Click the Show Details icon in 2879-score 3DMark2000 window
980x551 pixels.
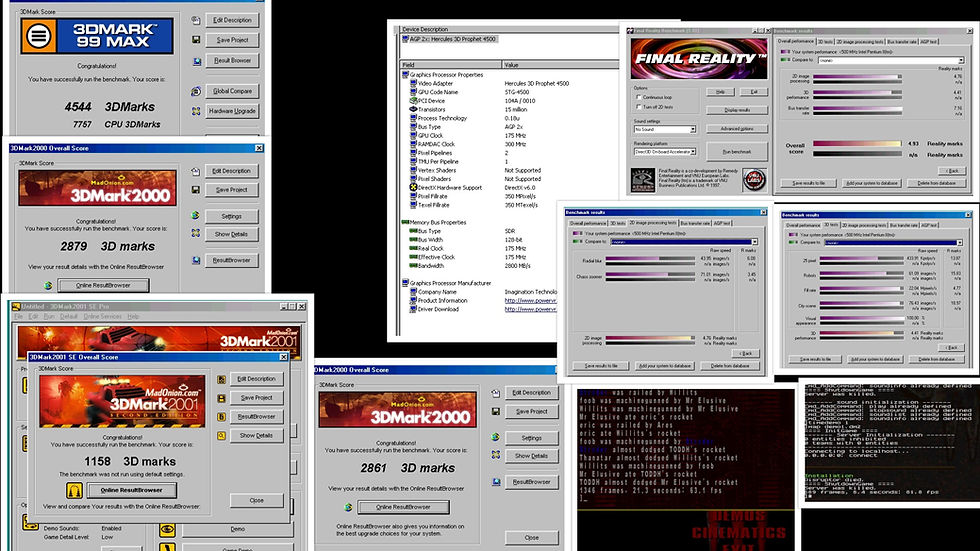click(x=196, y=233)
